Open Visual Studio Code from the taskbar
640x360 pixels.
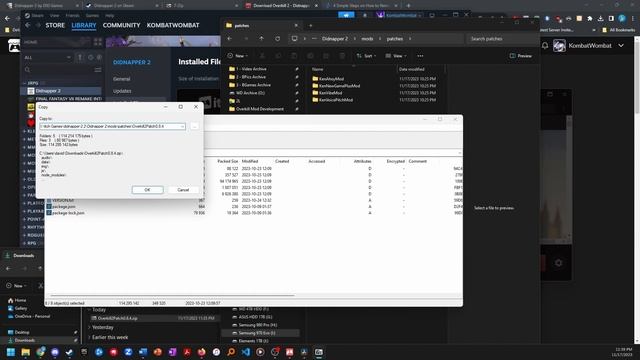point(245,352)
